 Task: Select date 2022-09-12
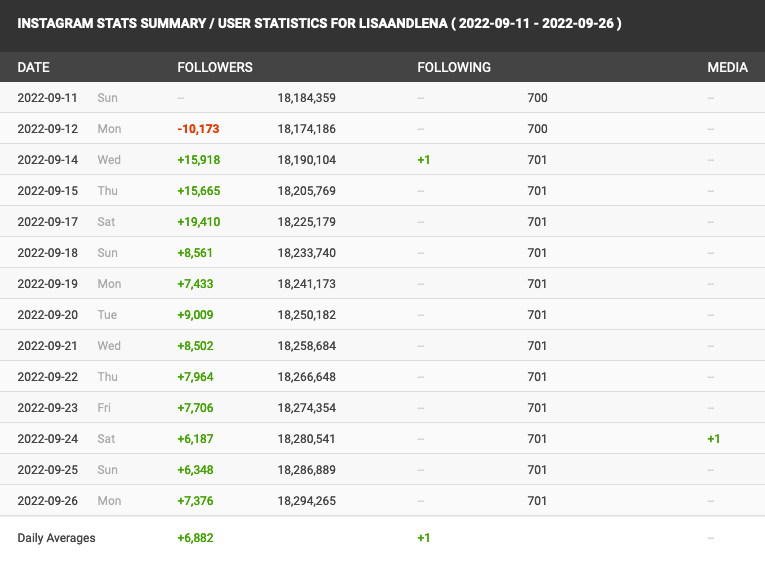[x=48, y=129]
